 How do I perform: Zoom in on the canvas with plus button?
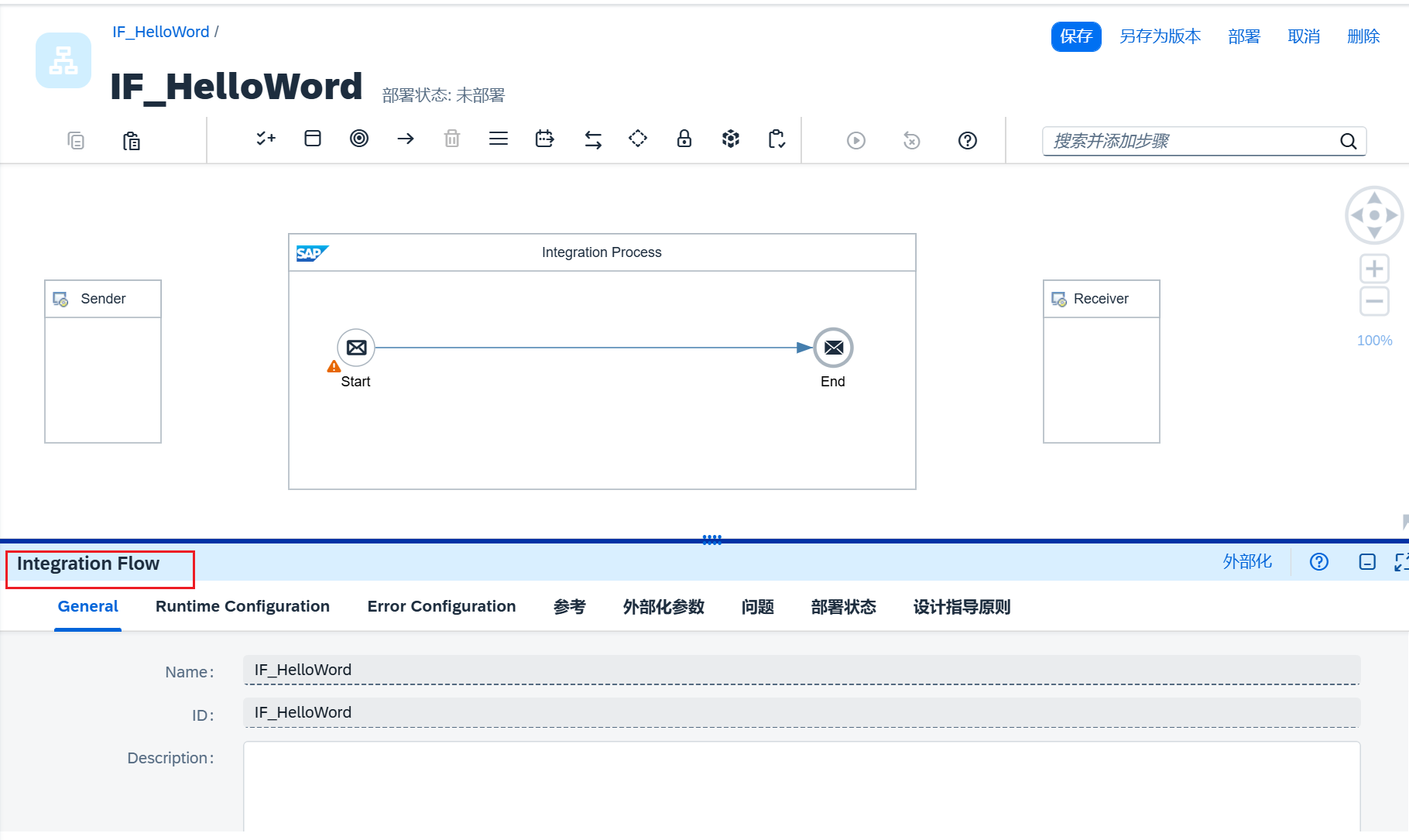pos(1374,268)
